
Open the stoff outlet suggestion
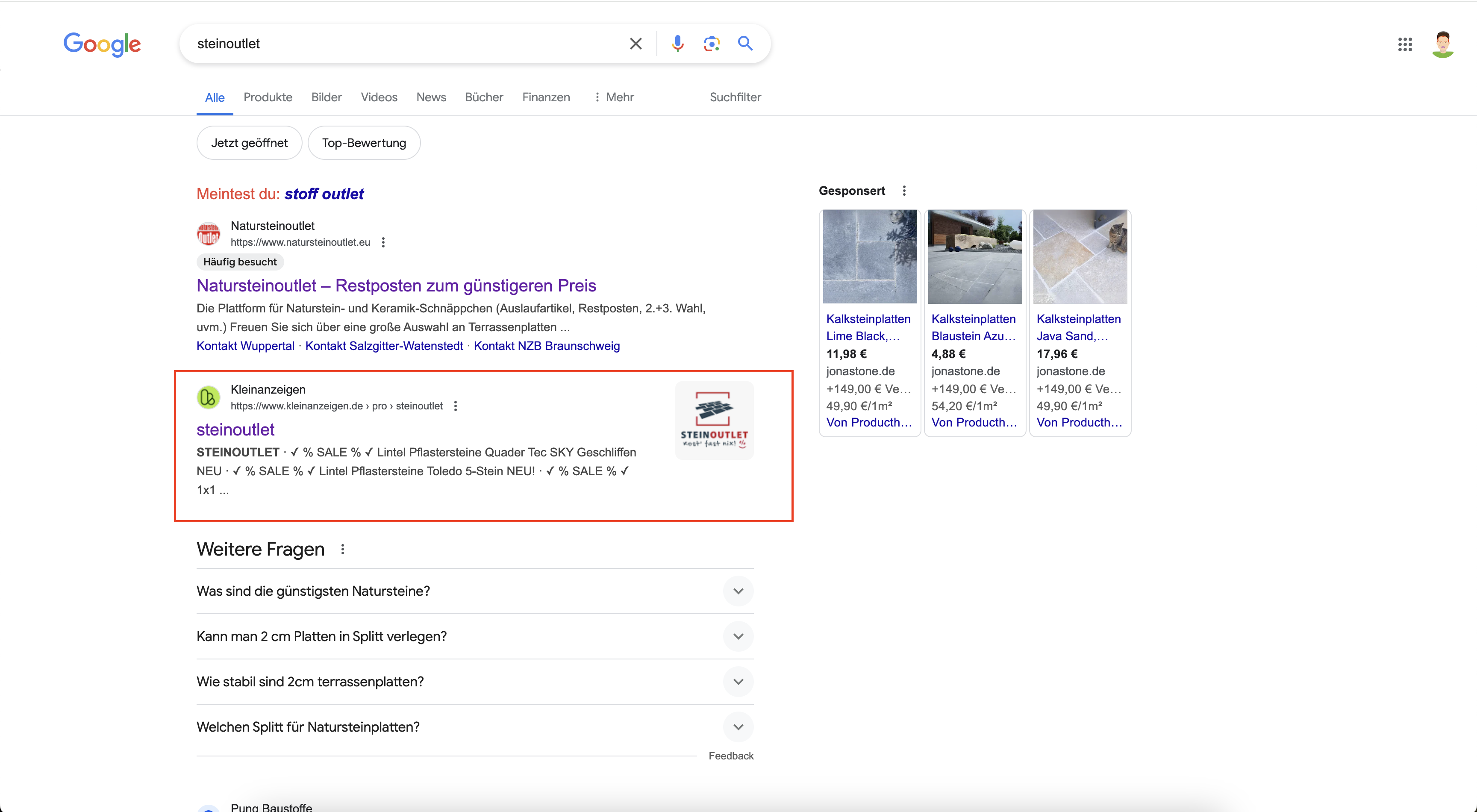324,193
